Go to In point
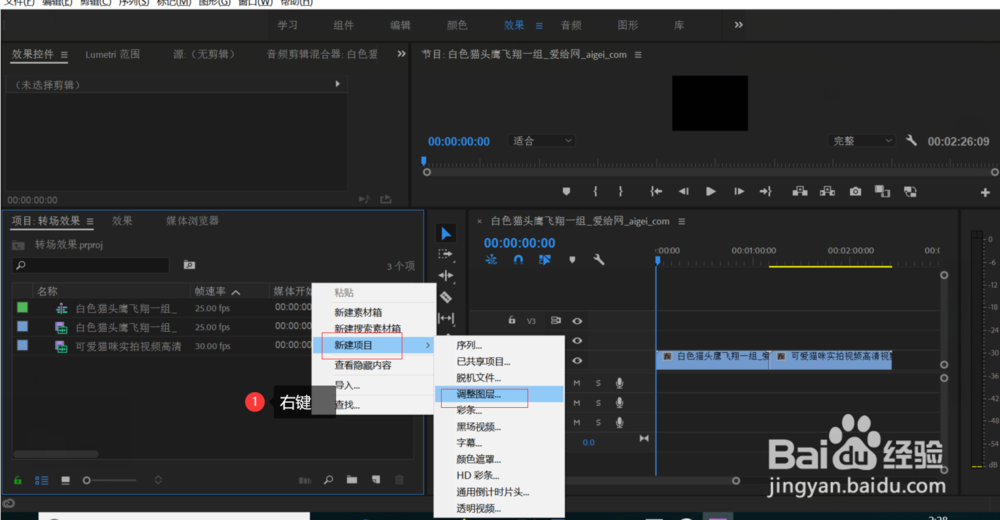Screen dimensions: 1000x520 pos(656,191)
